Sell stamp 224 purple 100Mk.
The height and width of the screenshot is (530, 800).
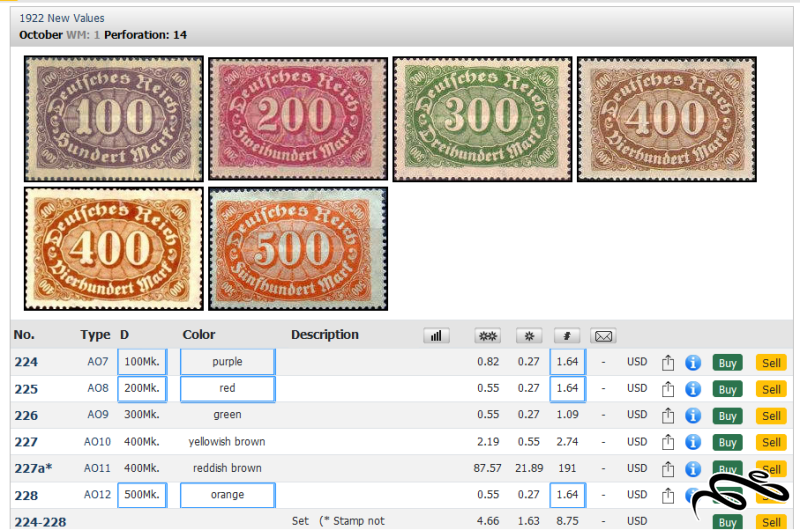[x=771, y=363]
